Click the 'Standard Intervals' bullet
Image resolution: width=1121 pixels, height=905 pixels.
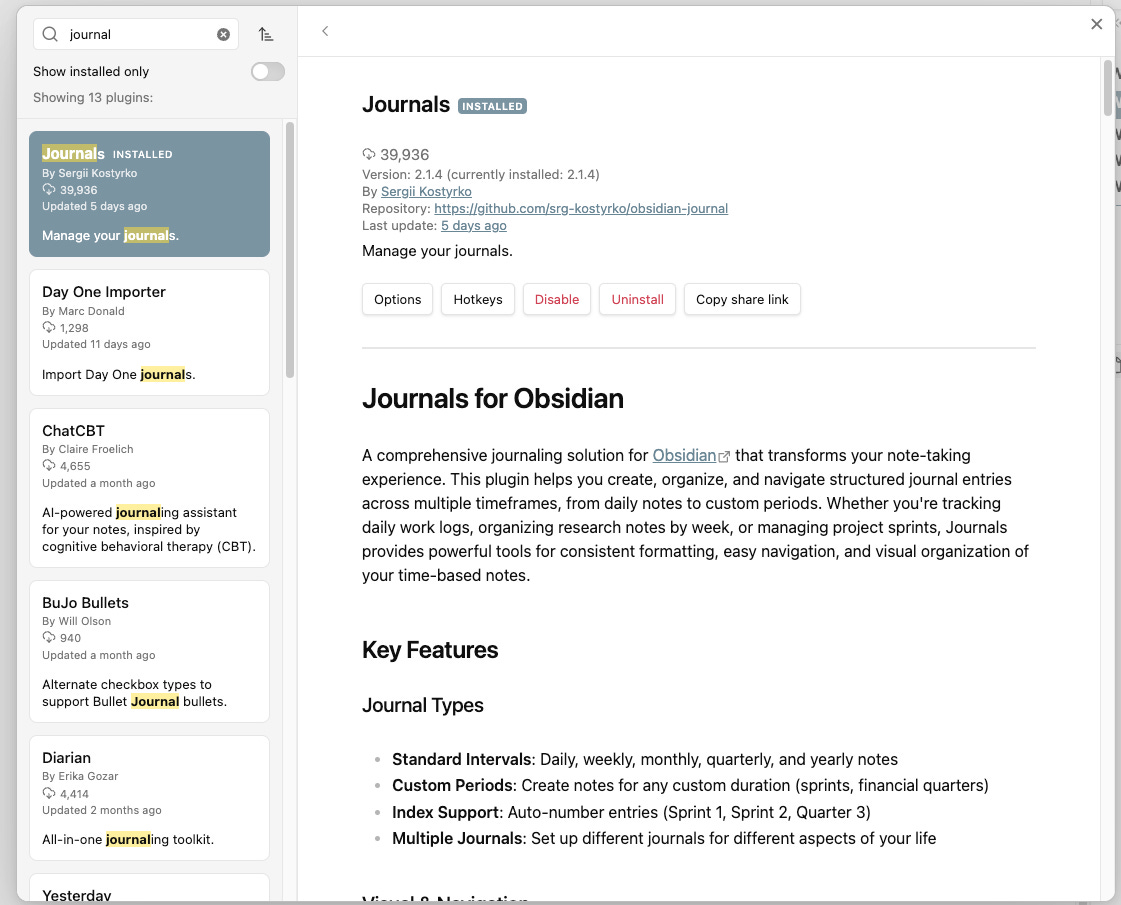[x=645, y=759]
